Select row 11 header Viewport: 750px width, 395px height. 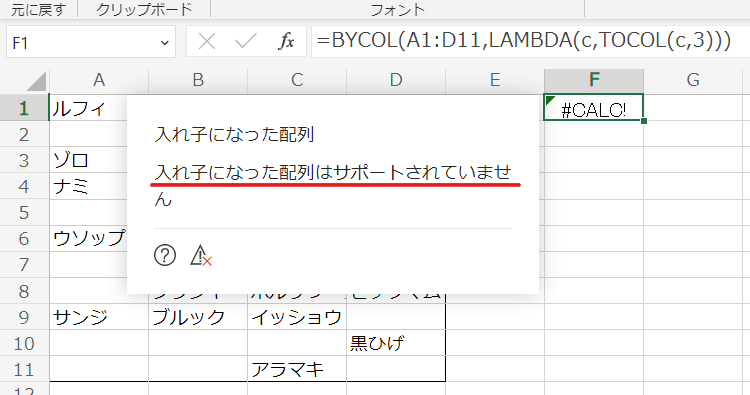pyautogui.click(x=24, y=370)
